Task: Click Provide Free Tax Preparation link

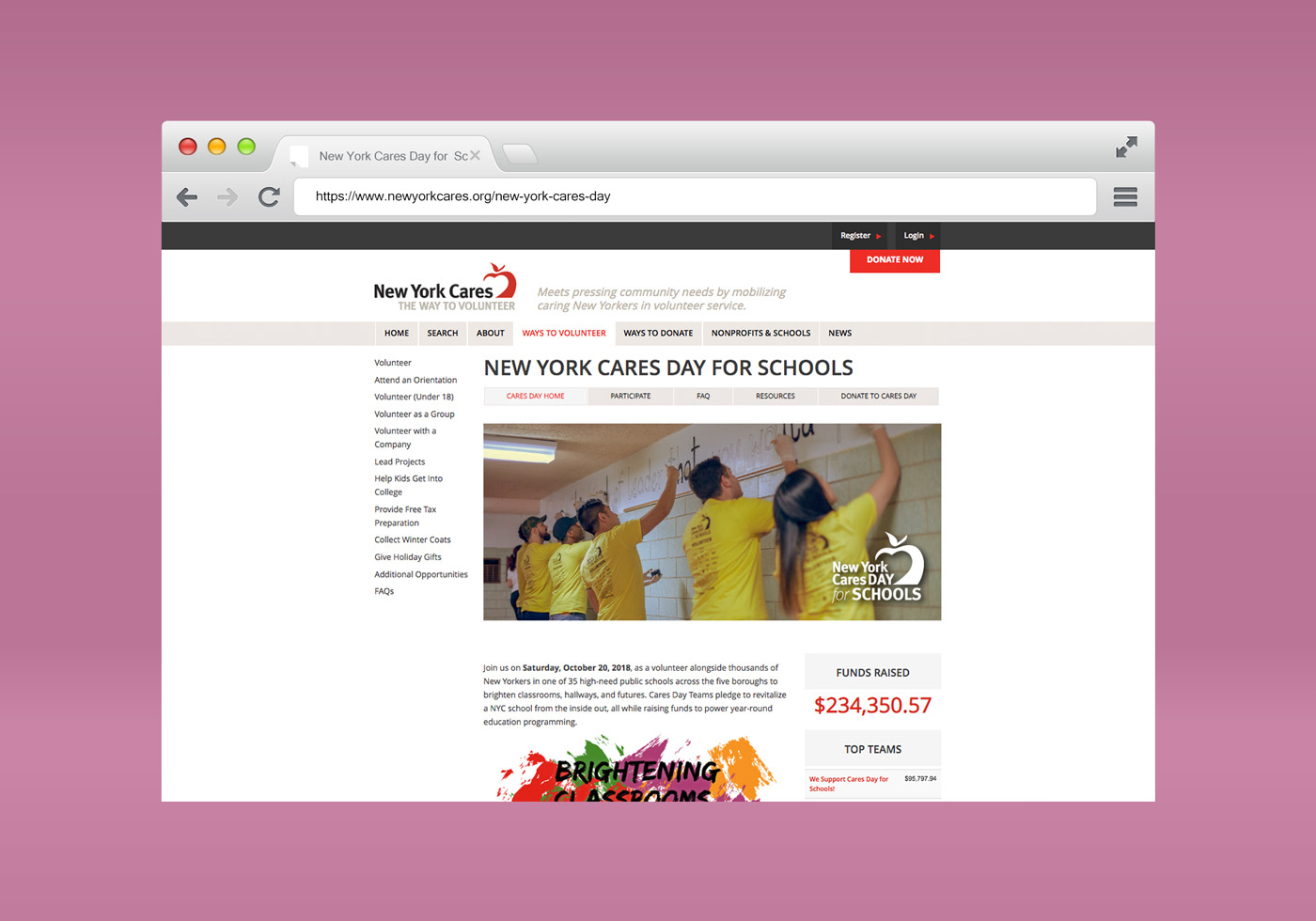Action: [405, 517]
